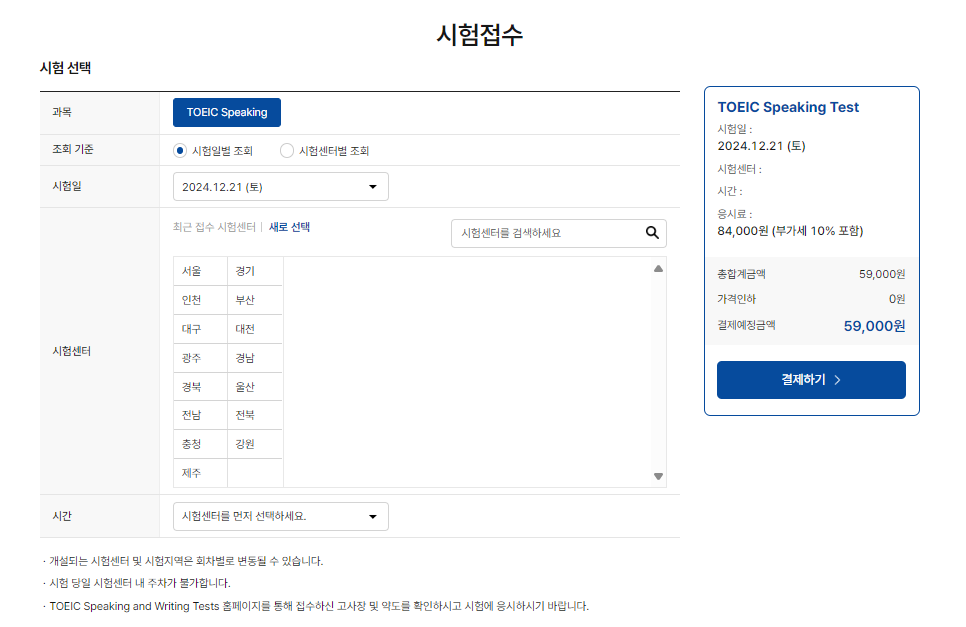The height and width of the screenshot is (627, 966).
Task: Choose the 울산 region cell
Action: (254, 387)
